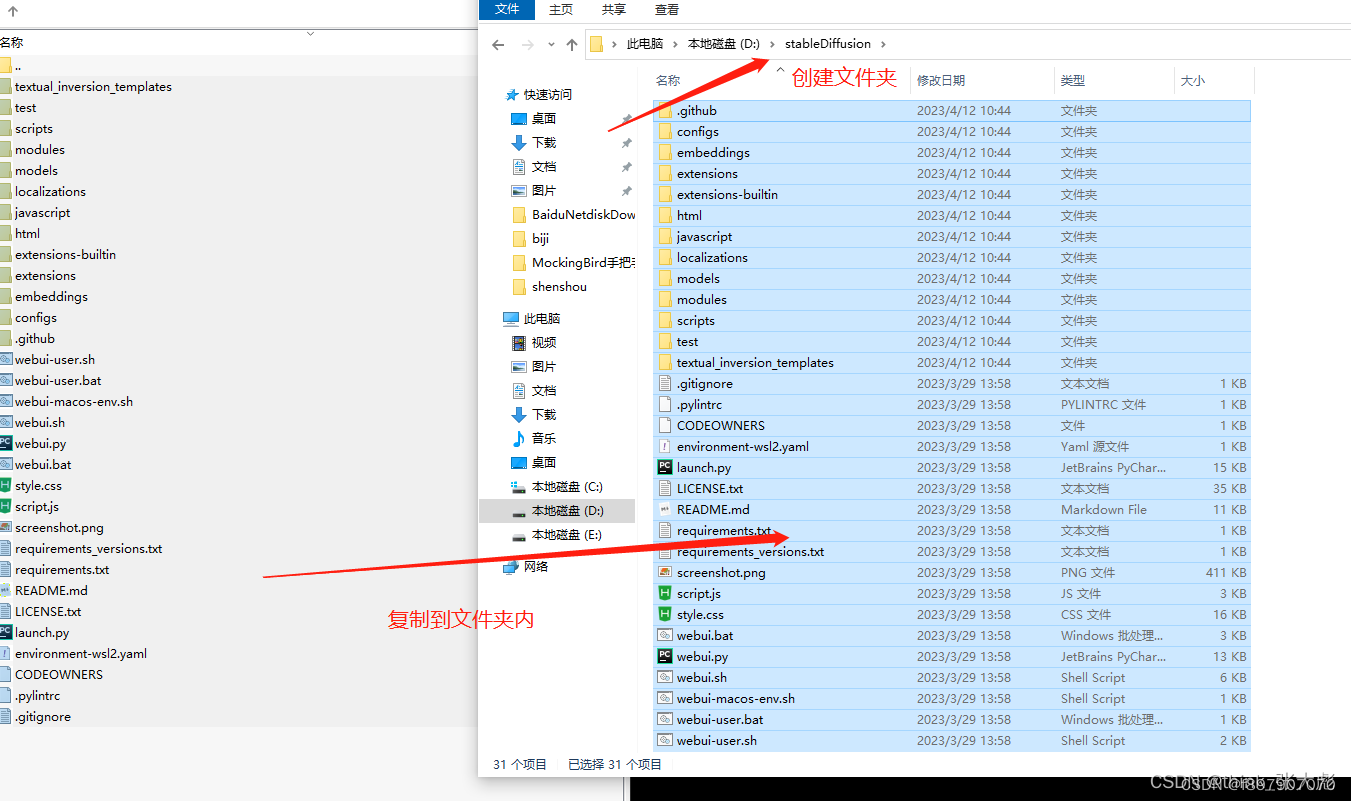Select webui-macos-env.sh in Explorer list

(x=952, y=698)
